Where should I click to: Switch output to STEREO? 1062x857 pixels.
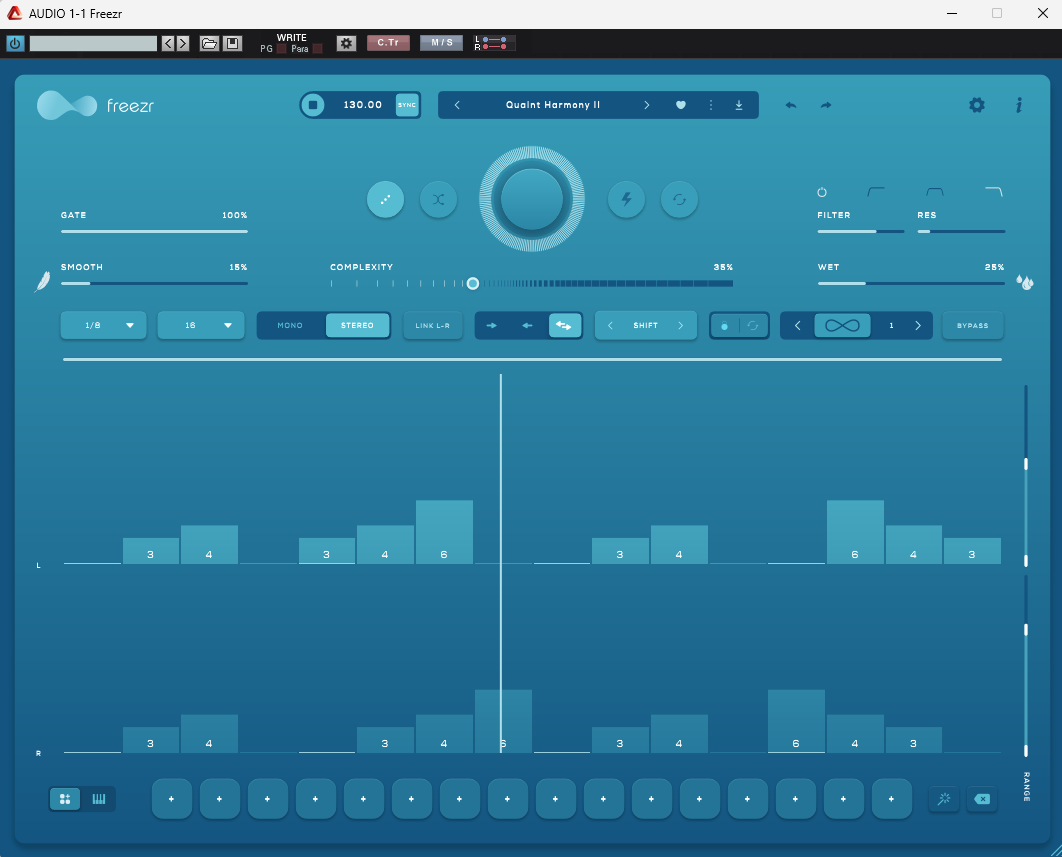pos(358,326)
